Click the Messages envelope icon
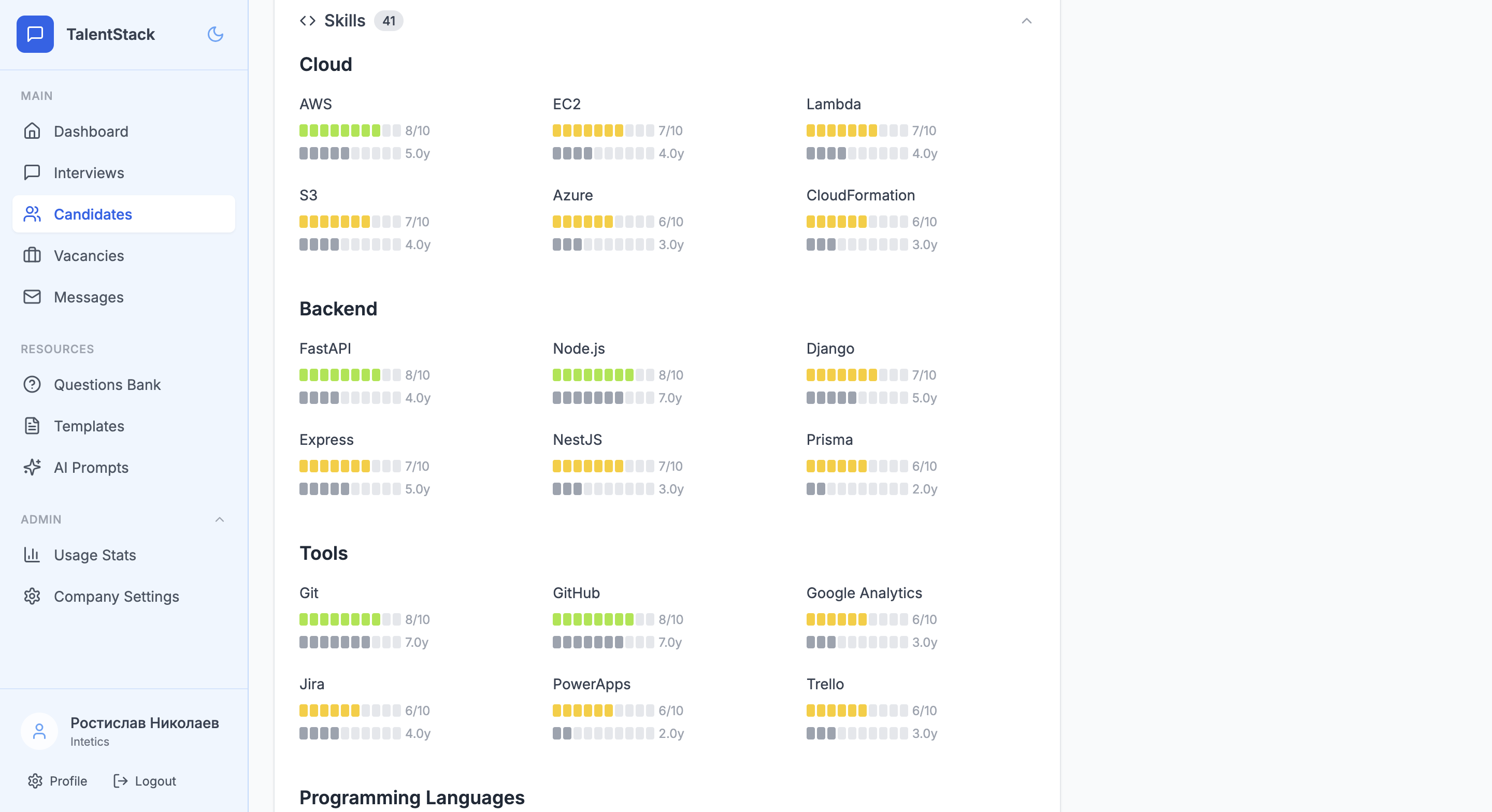The width and height of the screenshot is (1492, 812). pyautogui.click(x=32, y=297)
